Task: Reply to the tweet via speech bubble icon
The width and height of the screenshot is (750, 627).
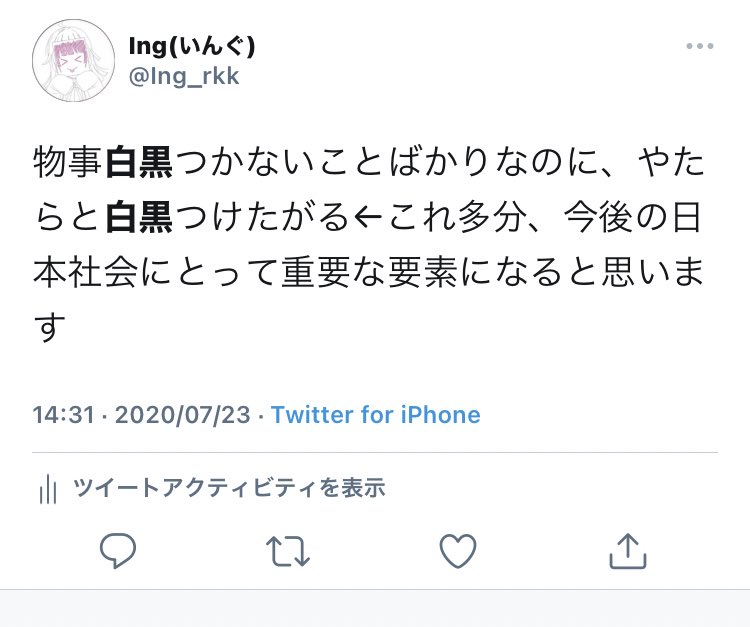Action: [117, 549]
